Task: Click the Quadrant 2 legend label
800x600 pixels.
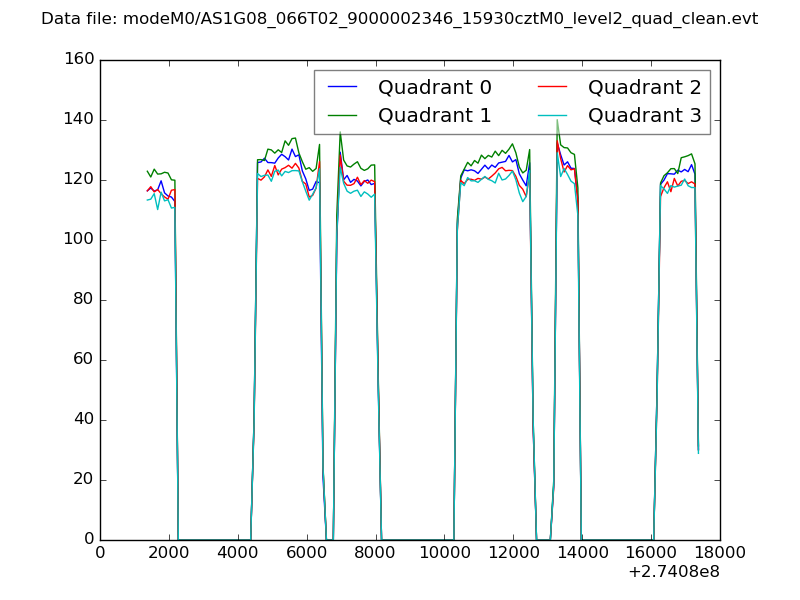Action: coord(644,87)
